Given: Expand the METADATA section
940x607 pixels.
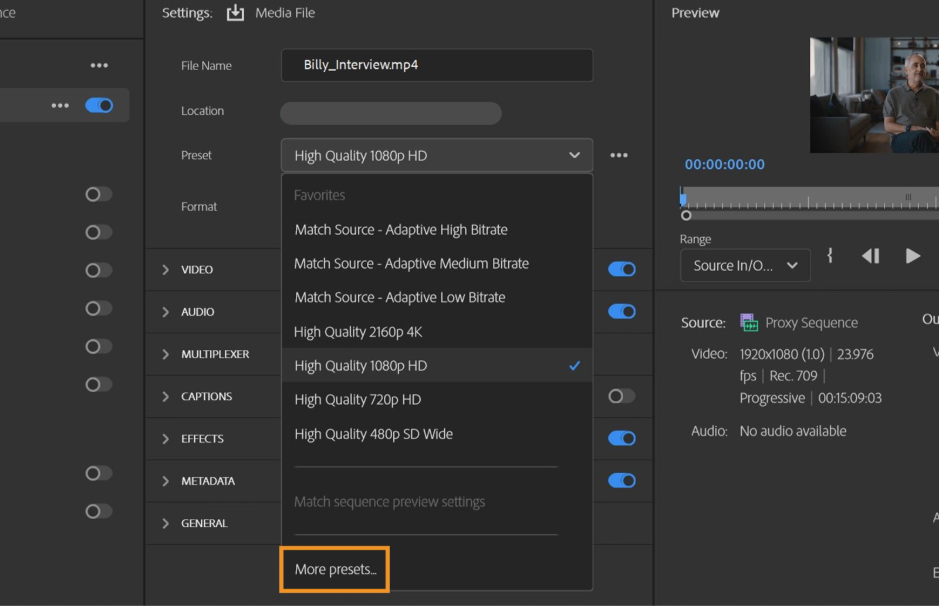Looking at the screenshot, I should 165,481.
